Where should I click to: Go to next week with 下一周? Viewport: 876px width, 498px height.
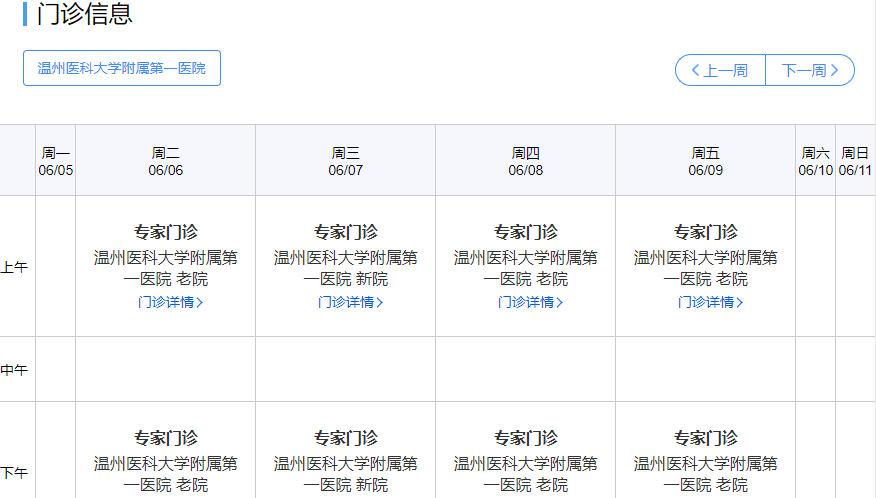pyautogui.click(x=810, y=70)
